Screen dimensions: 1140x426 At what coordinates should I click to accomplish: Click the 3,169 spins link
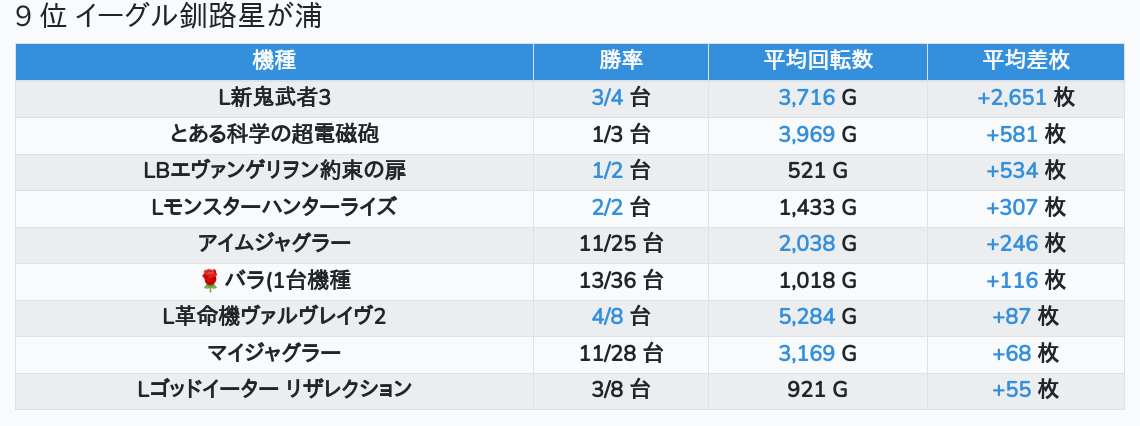807,353
